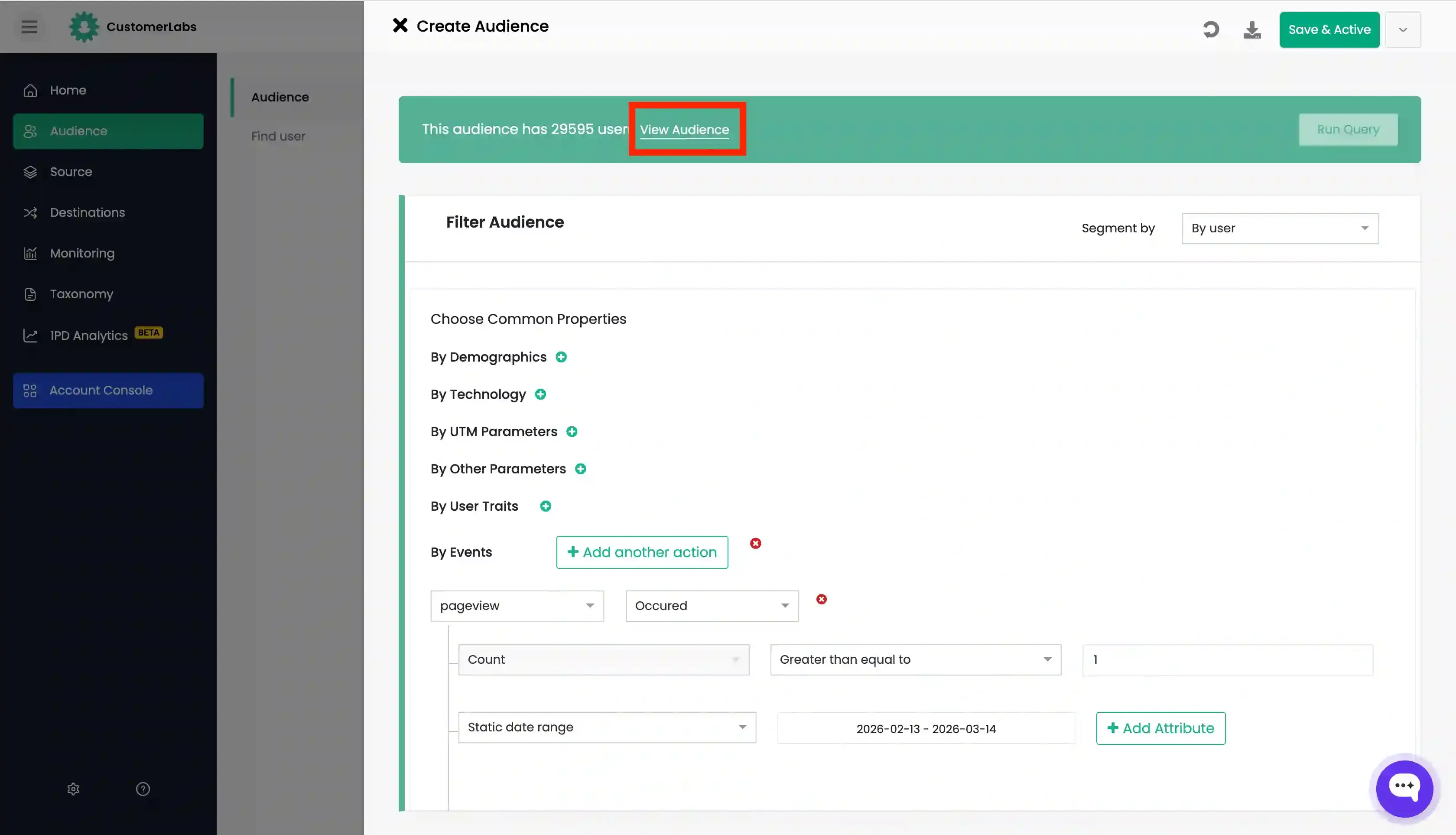Click the CustomerLabs gear logo
1456x835 pixels.
pos(84,26)
